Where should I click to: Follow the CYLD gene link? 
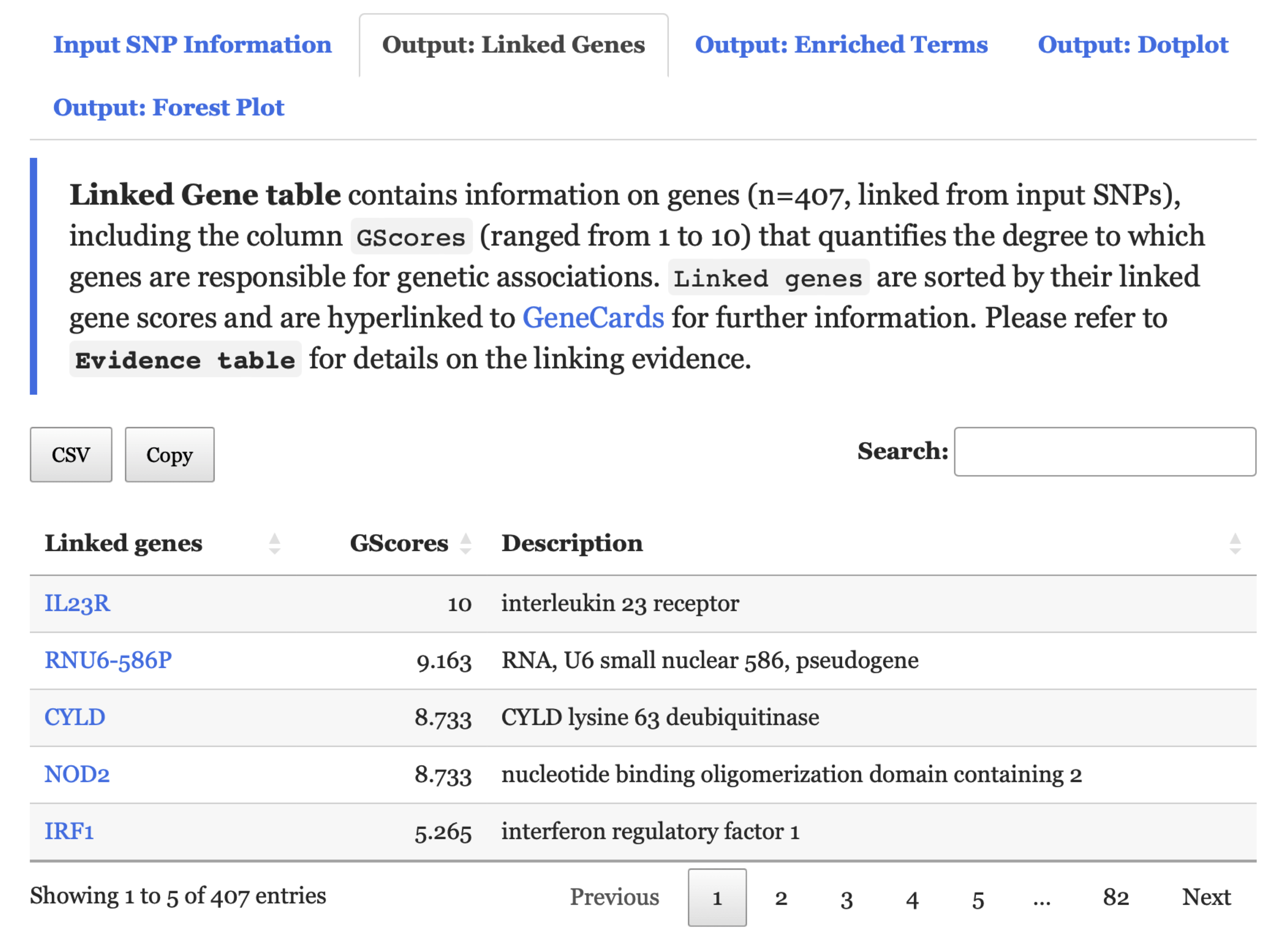(x=74, y=717)
